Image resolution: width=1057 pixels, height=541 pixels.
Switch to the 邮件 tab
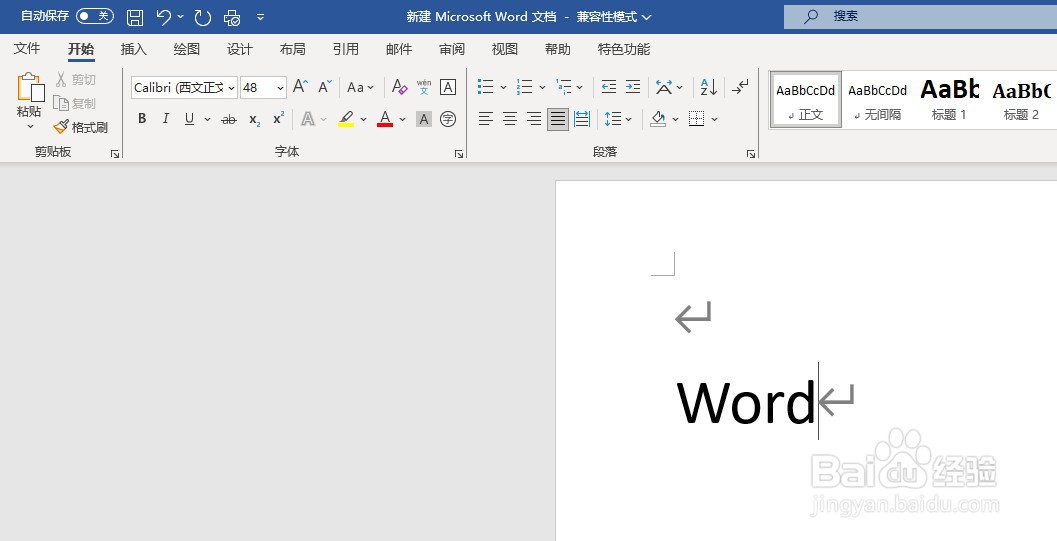[x=399, y=49]
